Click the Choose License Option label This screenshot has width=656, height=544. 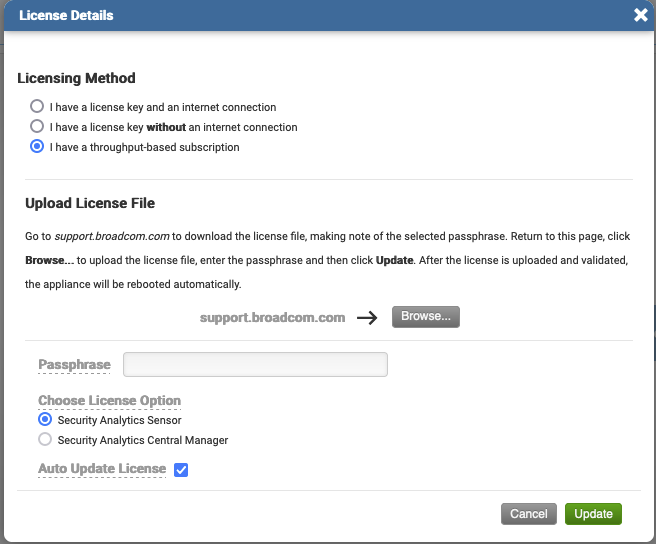(x=109, y=401)
